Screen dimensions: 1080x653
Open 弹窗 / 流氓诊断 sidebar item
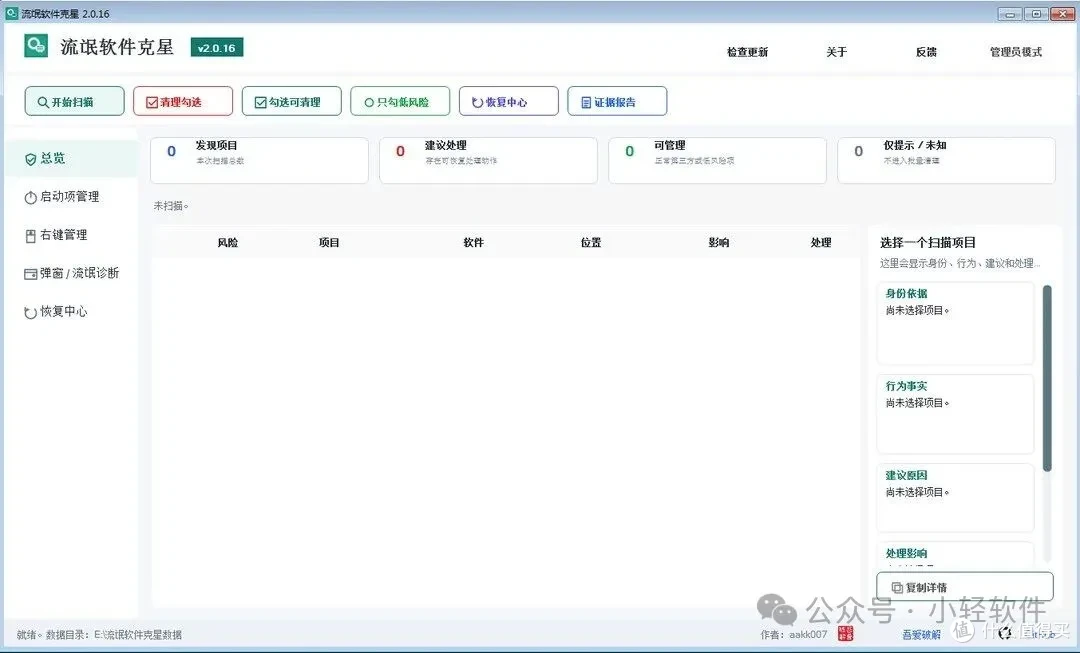72,273
